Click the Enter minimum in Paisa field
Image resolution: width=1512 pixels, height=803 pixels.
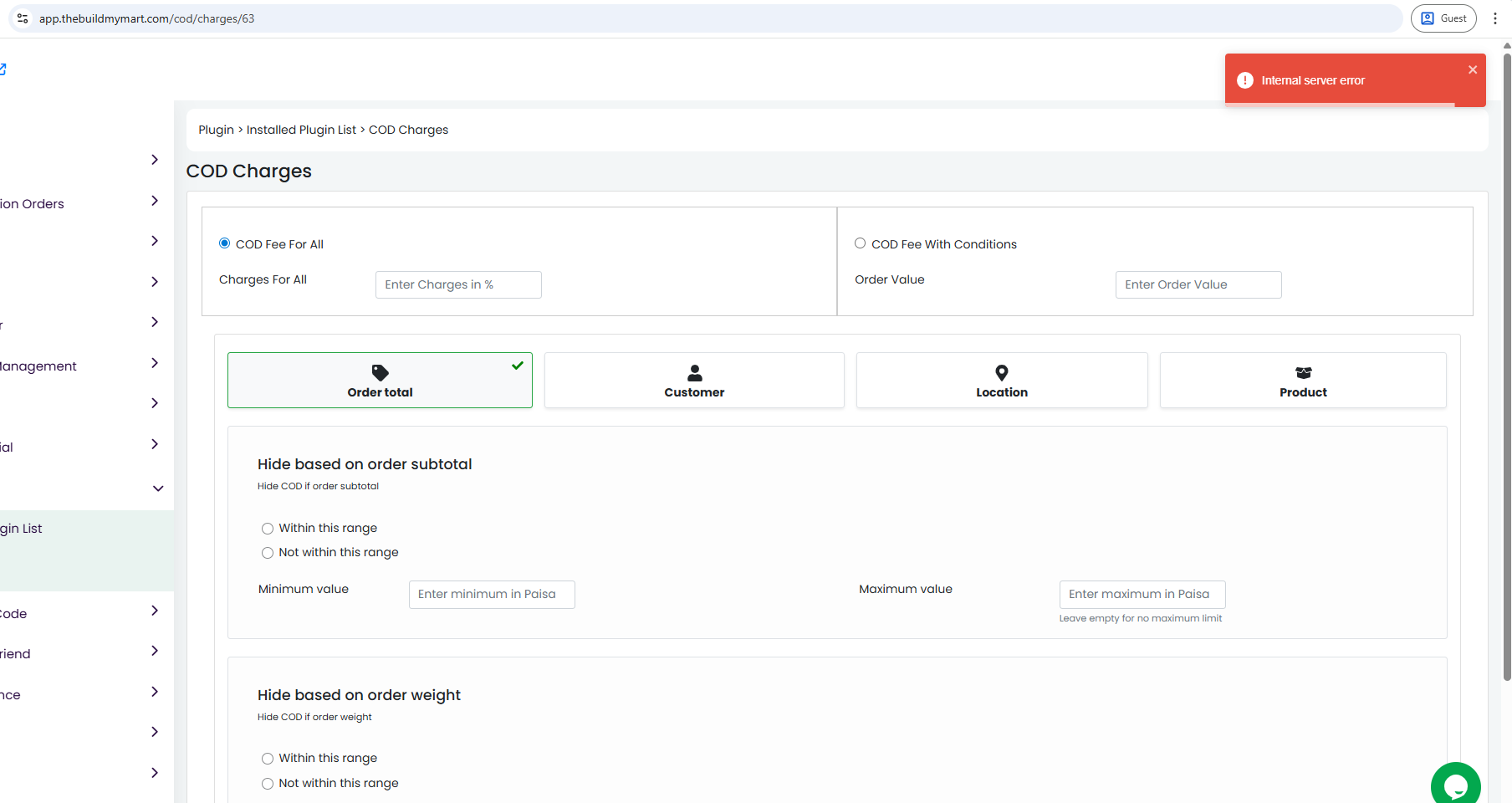click(492, 595)
